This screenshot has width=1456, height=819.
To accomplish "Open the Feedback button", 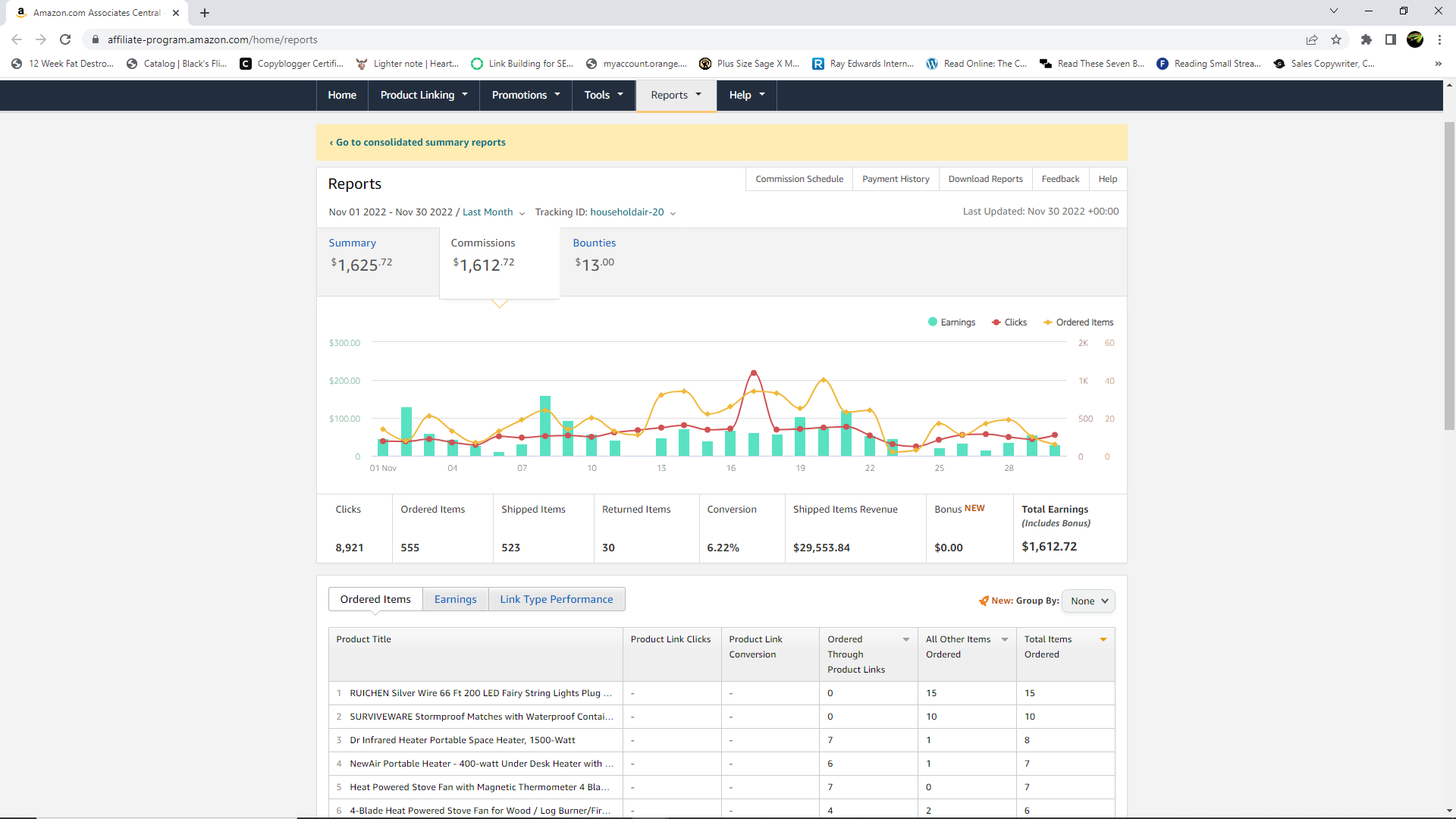I will tap(1060, 179).
